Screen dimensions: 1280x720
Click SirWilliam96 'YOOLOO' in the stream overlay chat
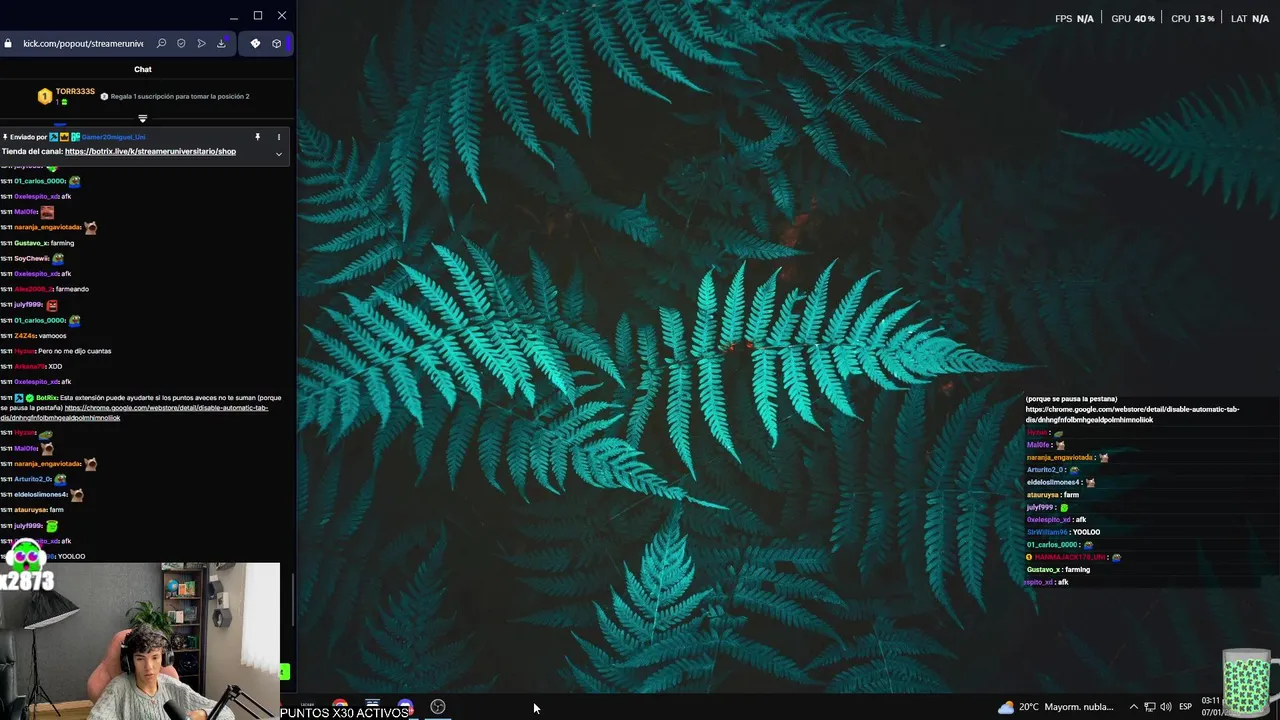click(1063, 532)
